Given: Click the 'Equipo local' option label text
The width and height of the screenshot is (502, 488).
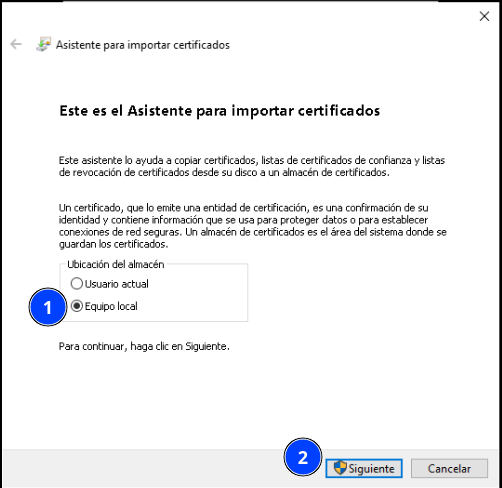Looking at the screenshot, I should click(111, 306).
